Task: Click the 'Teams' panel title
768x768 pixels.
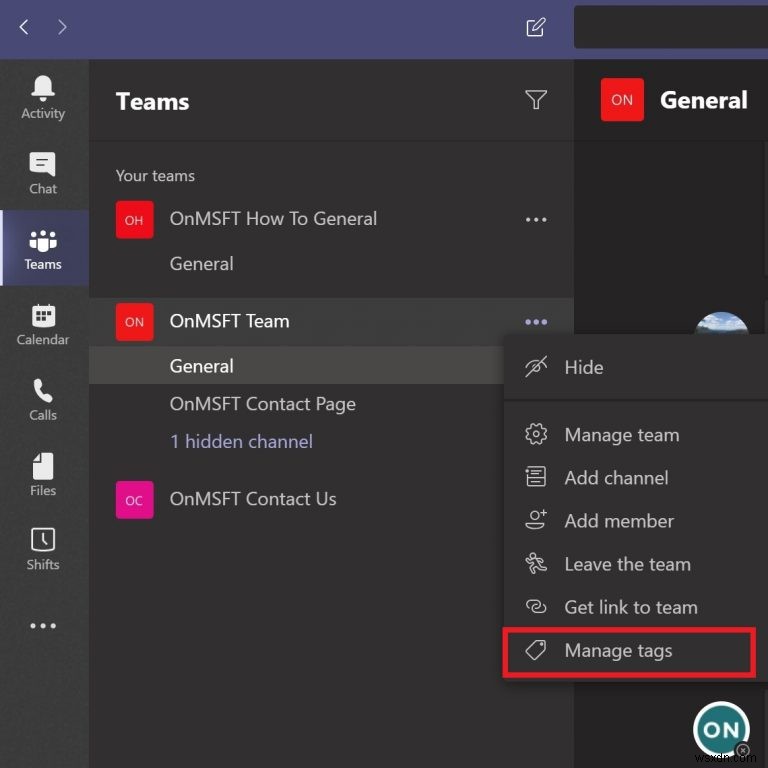Action: coord(152,101)
